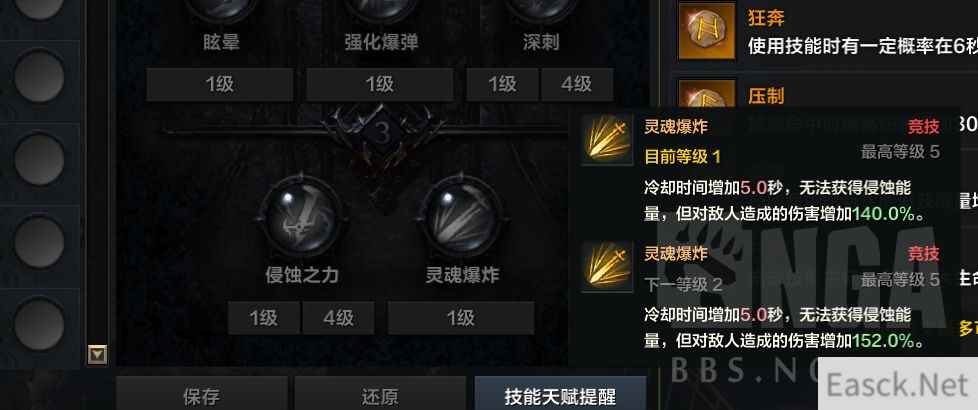This screenshot has height=410, width=978.
Task: Click the 保存 button
Action: [202, 395]
